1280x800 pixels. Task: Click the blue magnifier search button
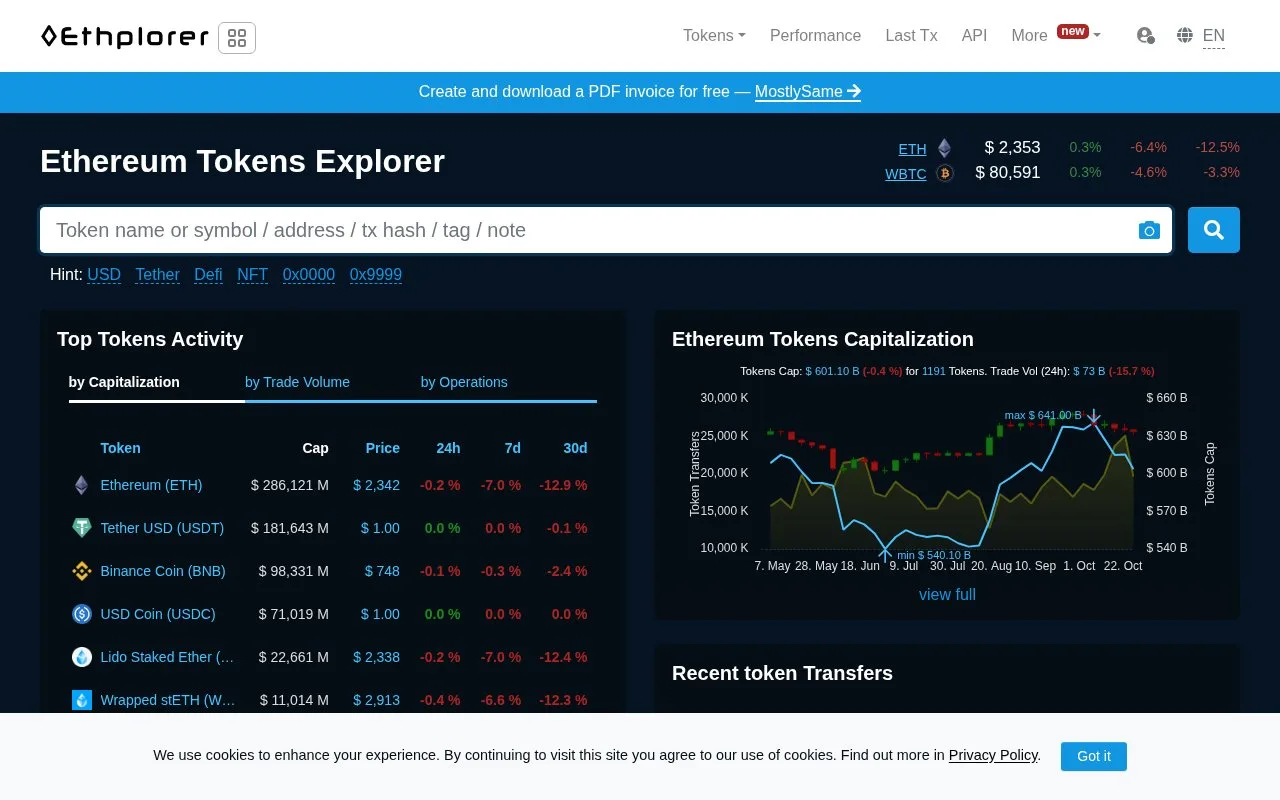click(x=1214, y=230)
